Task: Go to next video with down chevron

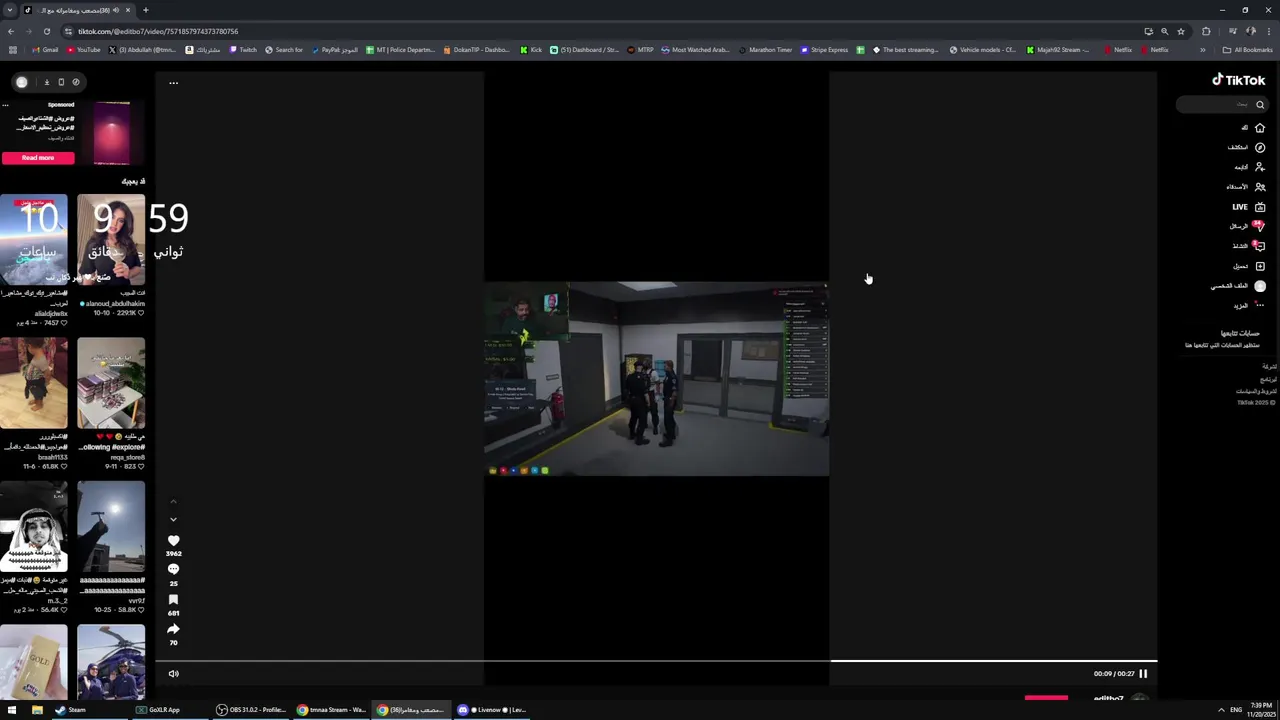Action: point(173,520)
